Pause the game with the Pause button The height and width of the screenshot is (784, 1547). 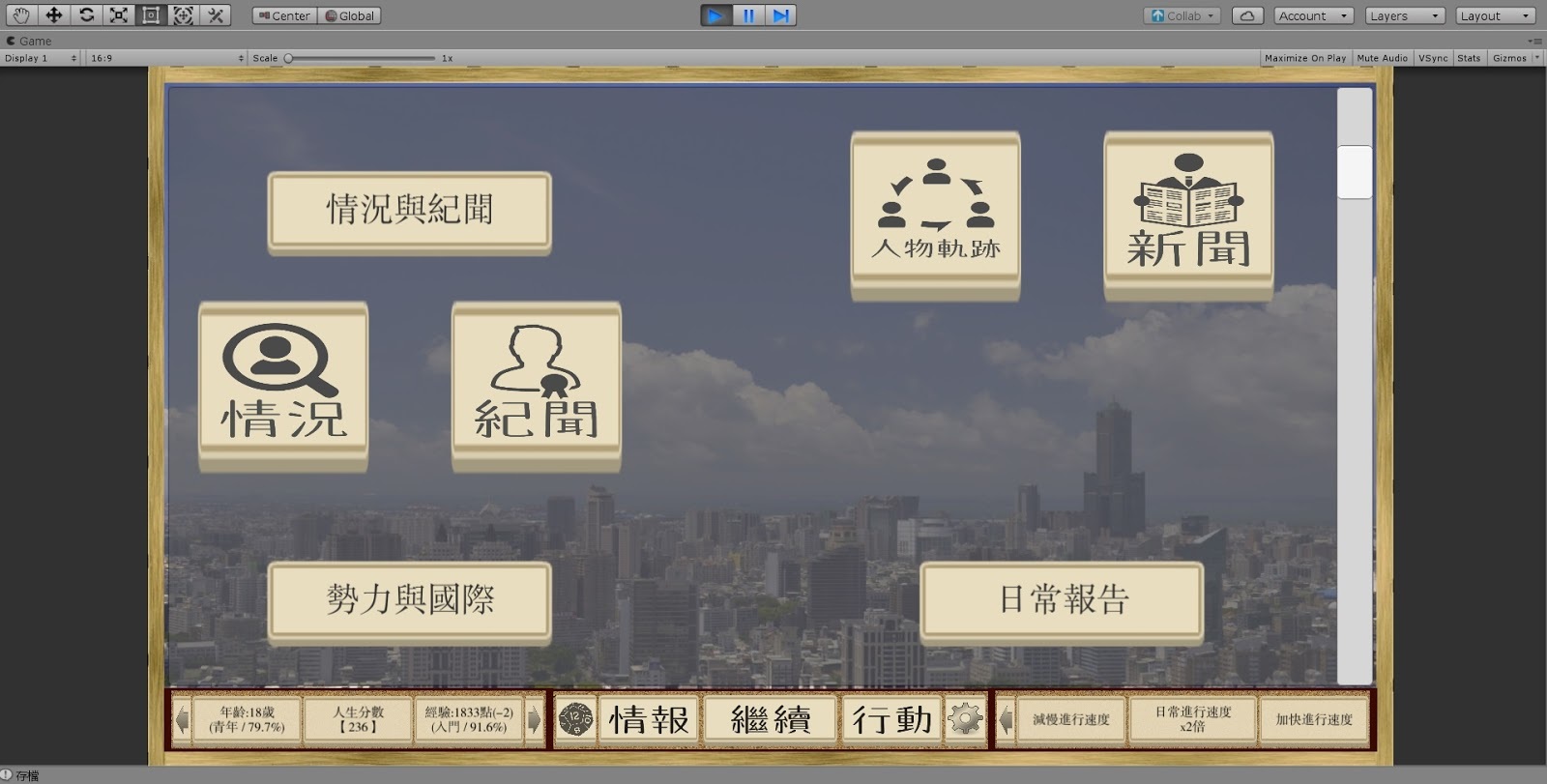(748, 15)
